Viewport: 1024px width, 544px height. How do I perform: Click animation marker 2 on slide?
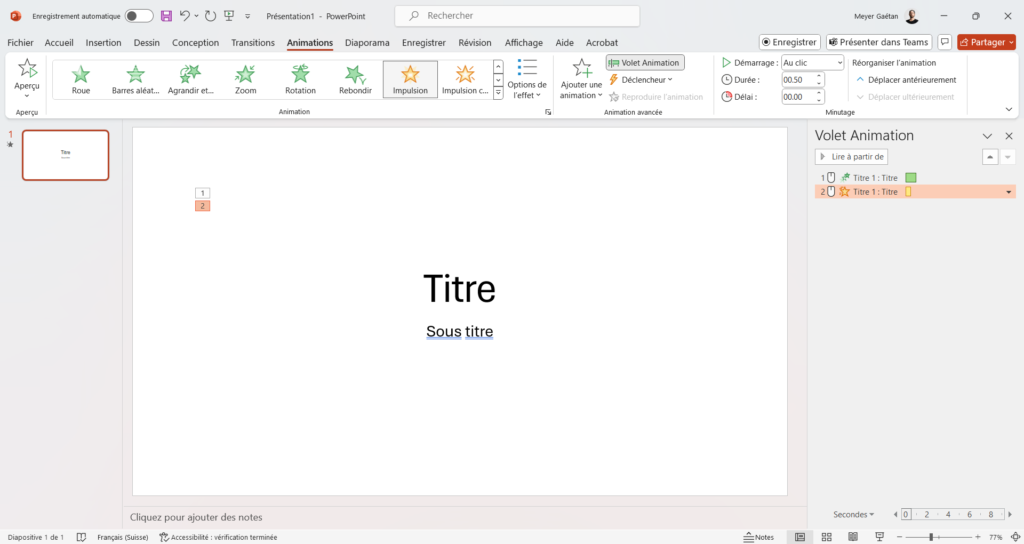(202, 206)
